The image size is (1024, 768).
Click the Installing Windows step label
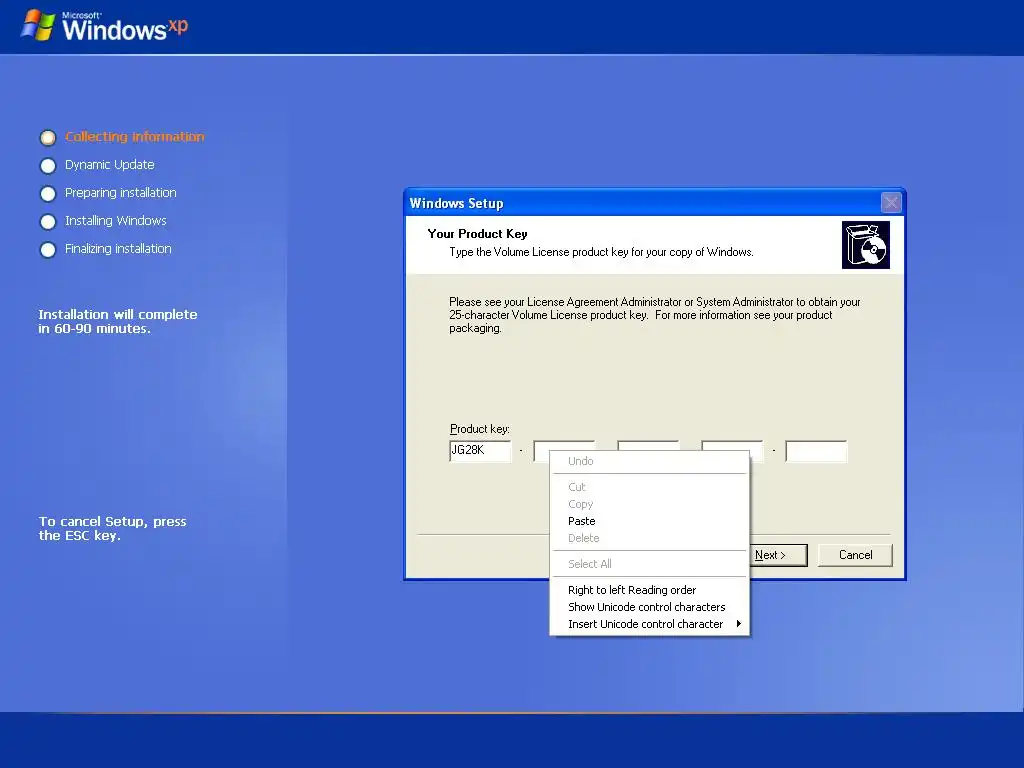[116, 221]
